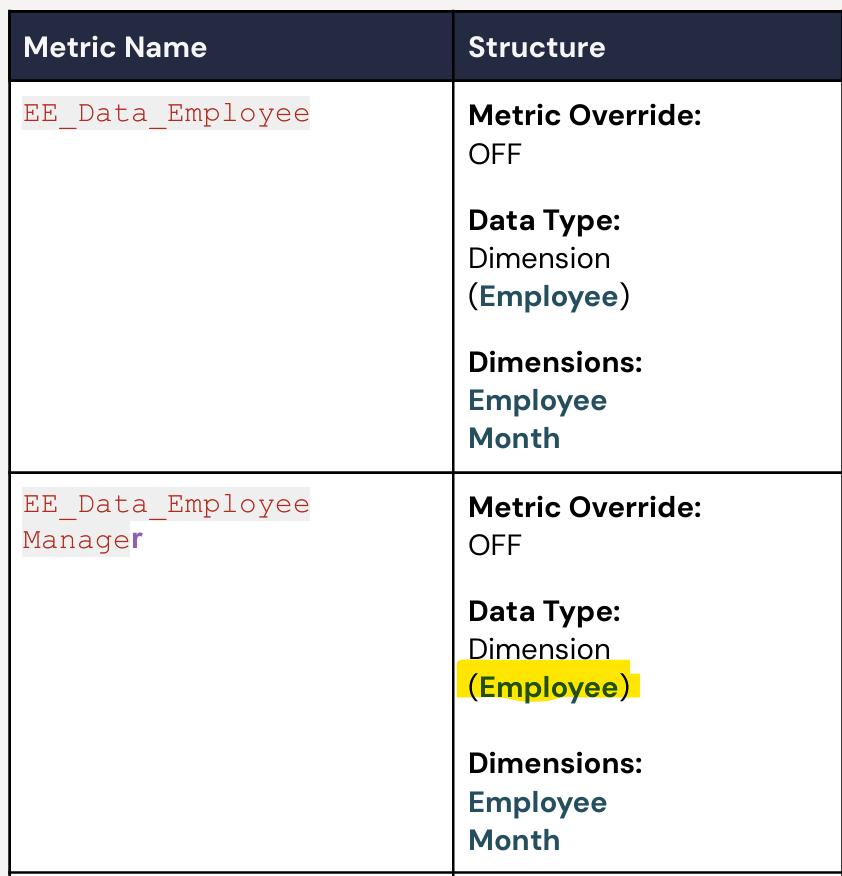Click the Structure column header
Viewport: 842px width, 876px height.
(536, 47)
